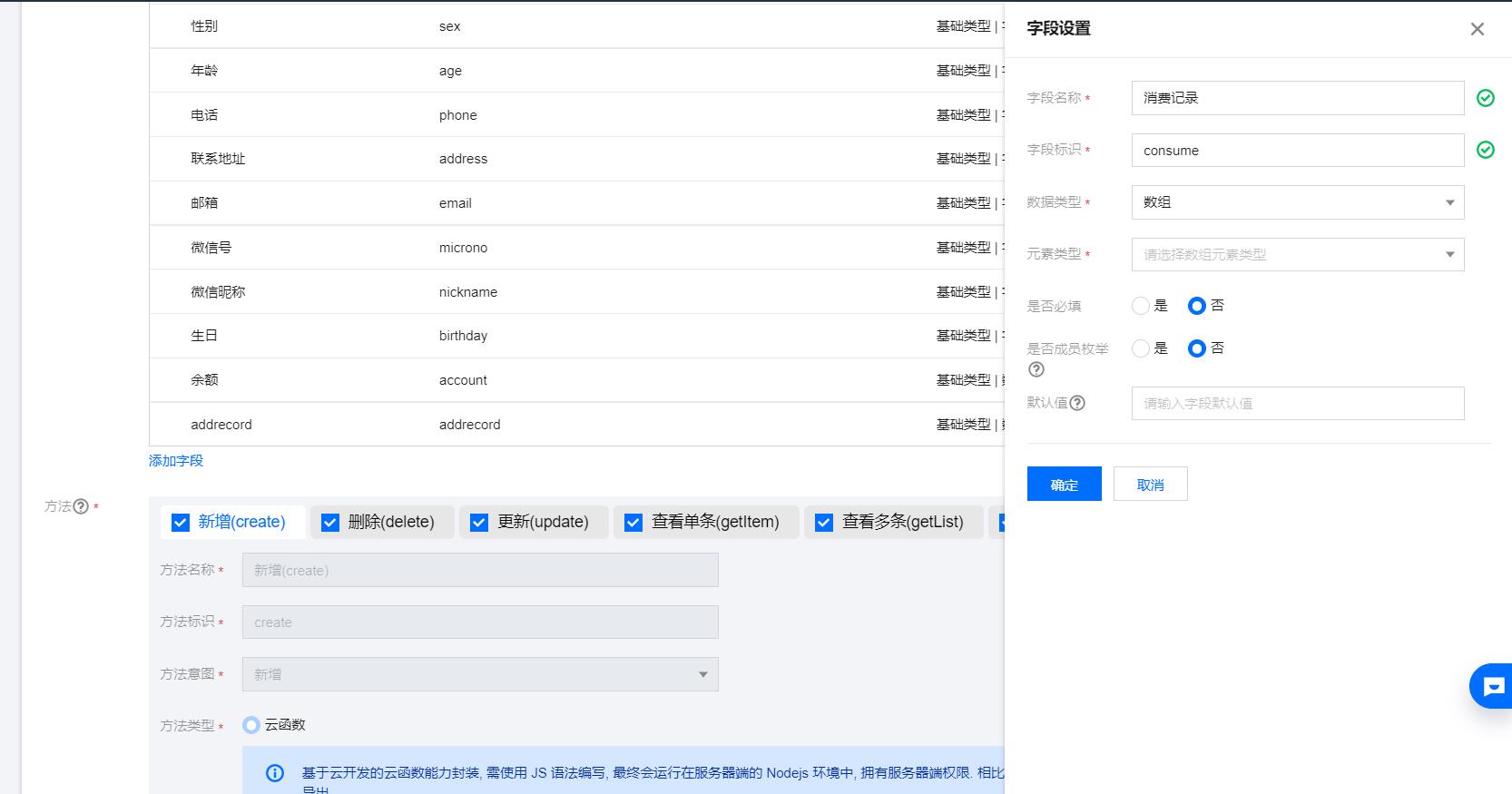
Task: Click the 添加字段 link
Action: [x=176, y=461]
